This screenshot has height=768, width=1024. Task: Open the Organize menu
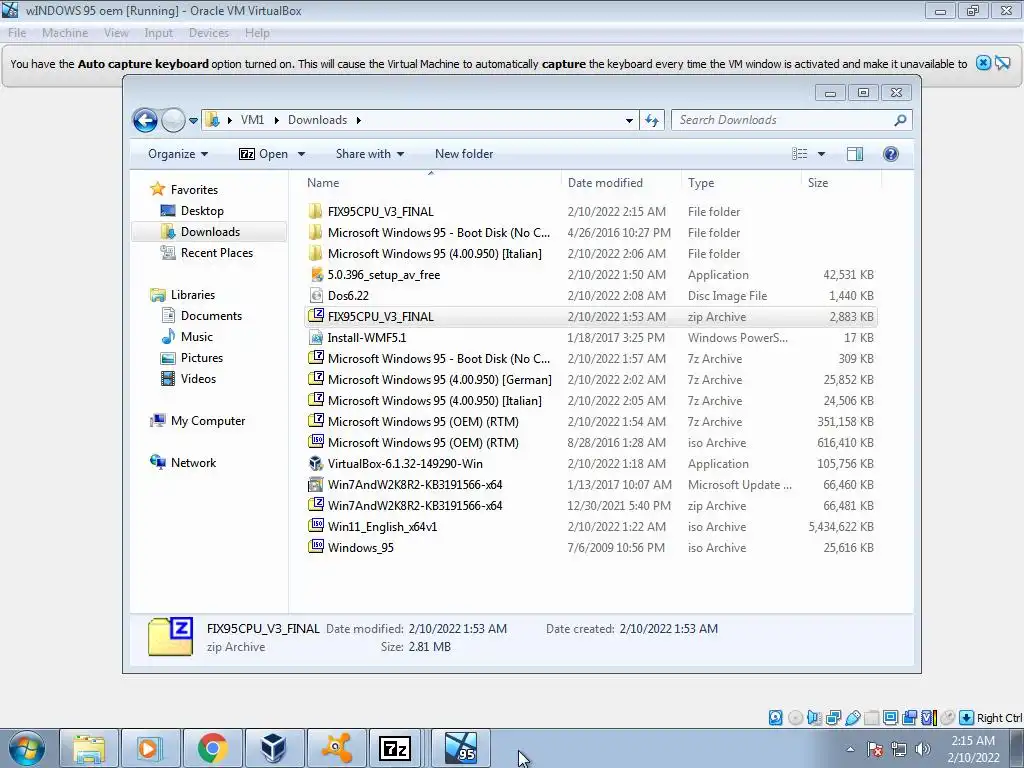(178, 154)
